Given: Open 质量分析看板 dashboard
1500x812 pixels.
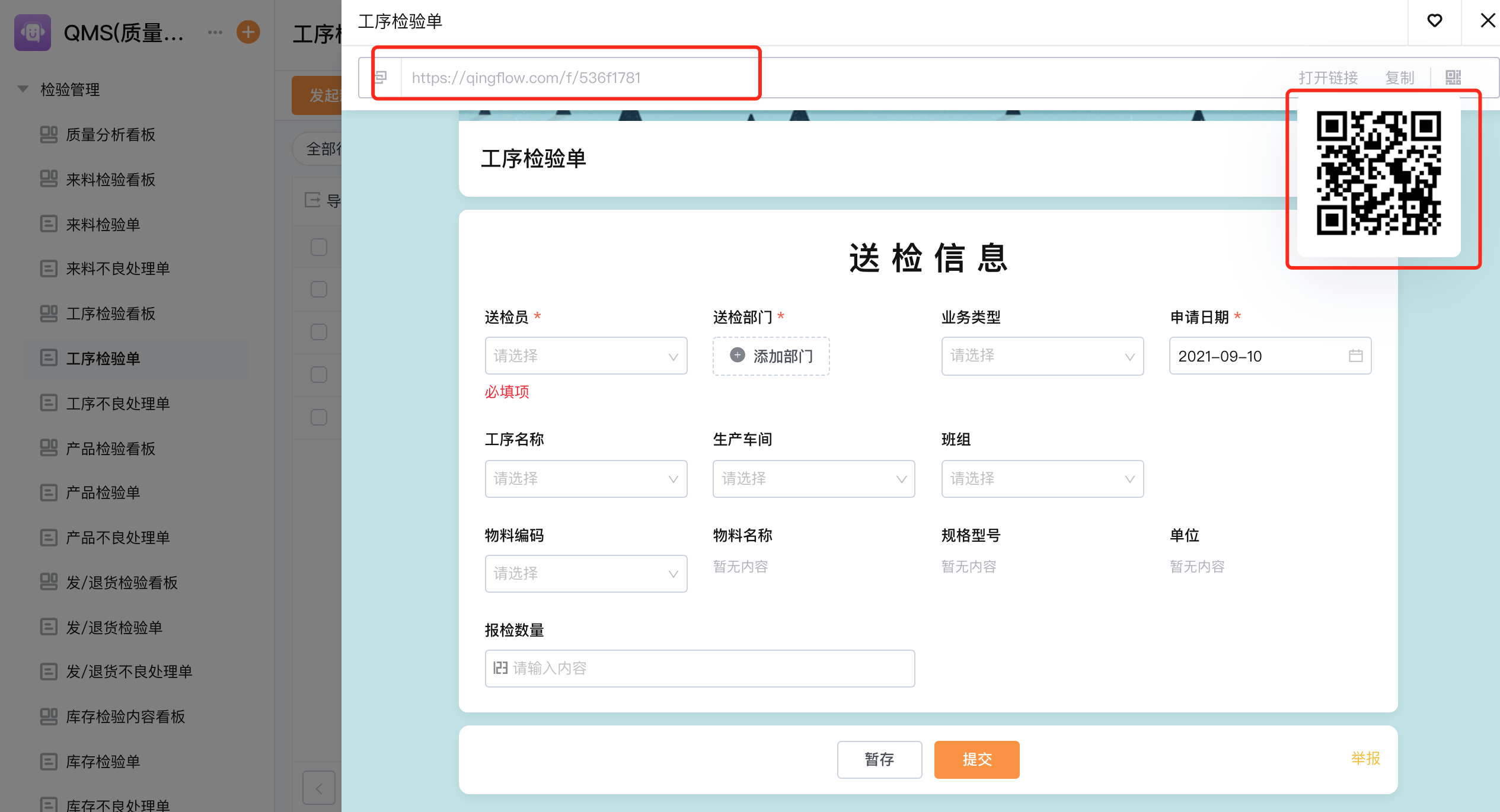Looking at the screenshot, I should click(x=110, y=135).
